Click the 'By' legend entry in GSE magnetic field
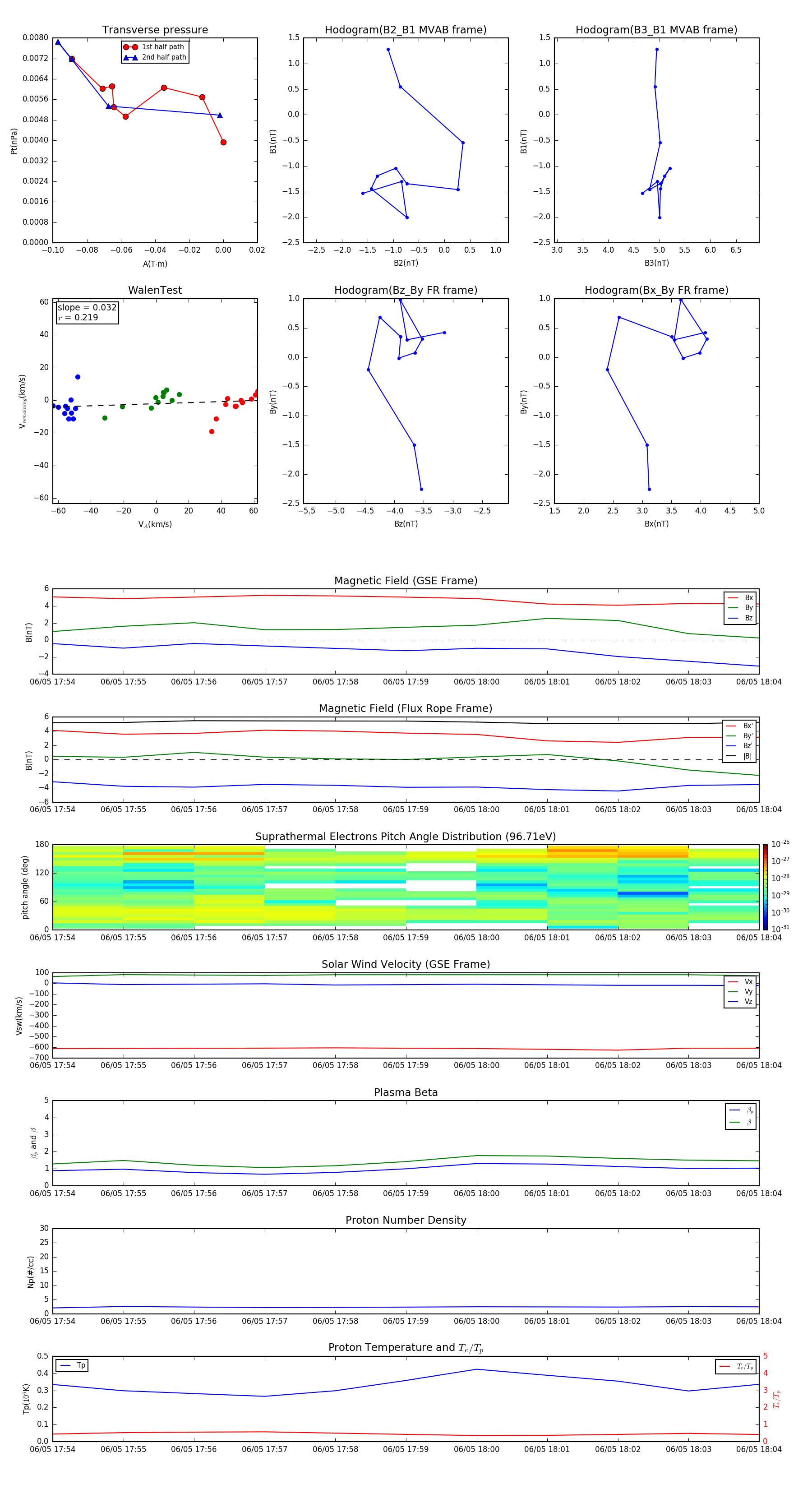This screenshot has height=1489, width=812. coord(740,607)
